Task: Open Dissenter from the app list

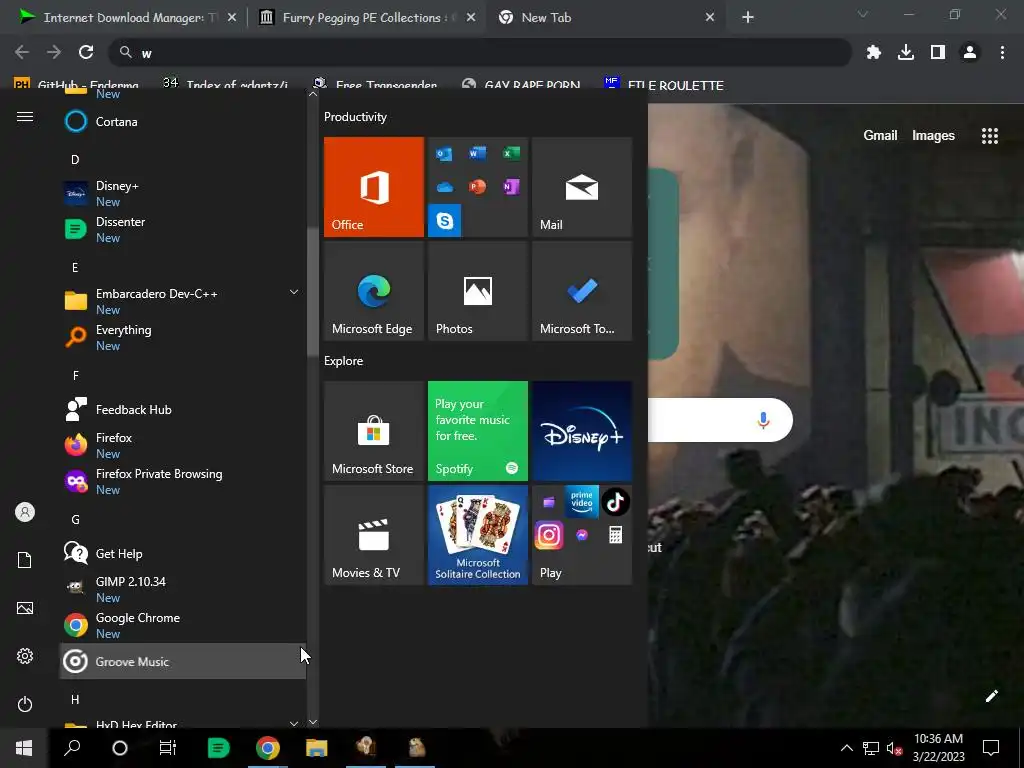Action: click(183, 230)
